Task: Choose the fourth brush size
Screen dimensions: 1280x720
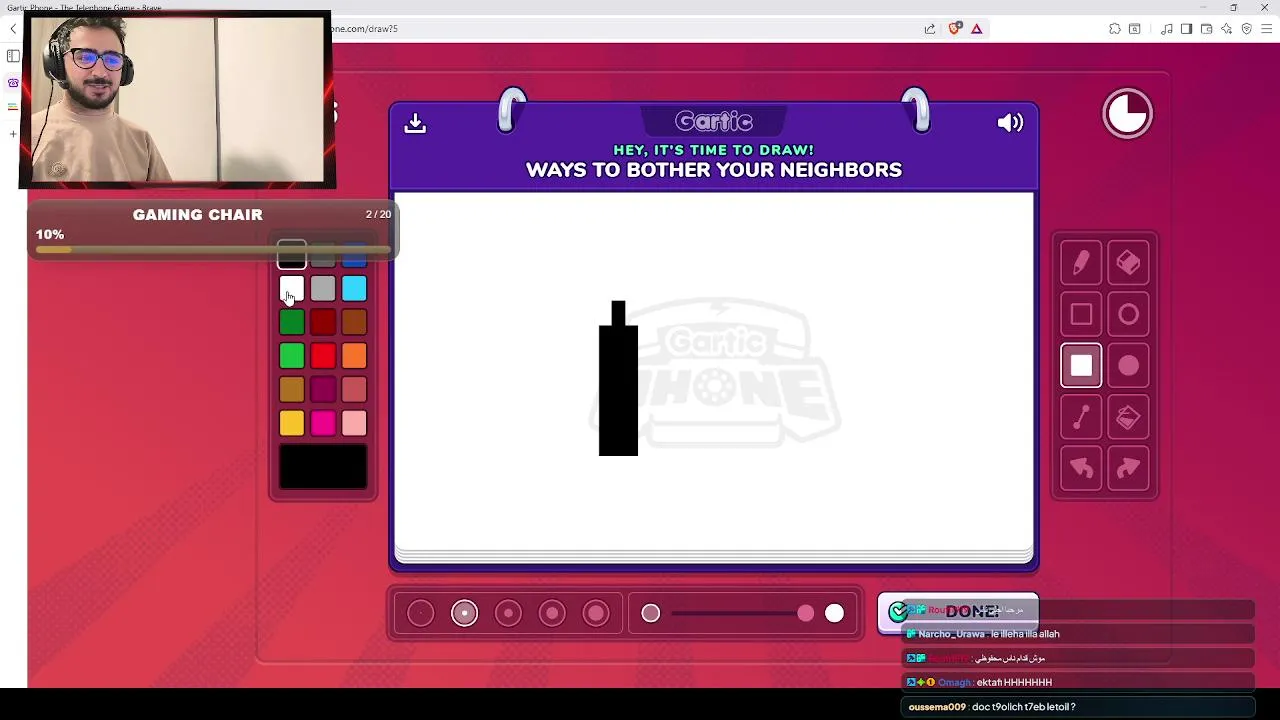Action: point(552,613)
